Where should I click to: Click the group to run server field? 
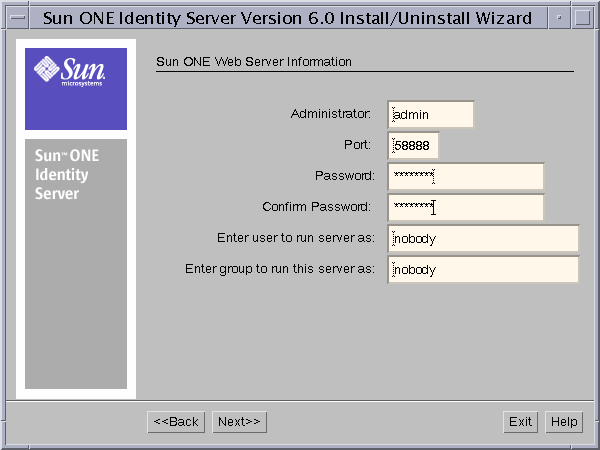click(x=483, y=269)
